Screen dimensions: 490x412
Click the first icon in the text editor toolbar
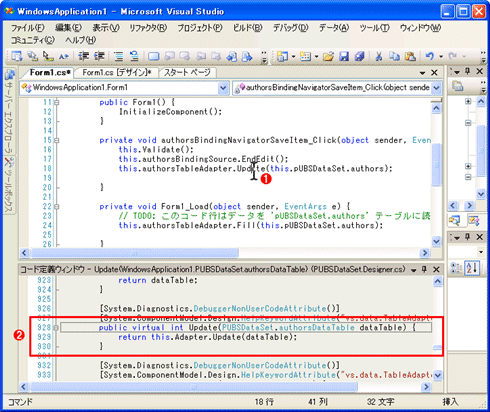(x=17, y=56)
